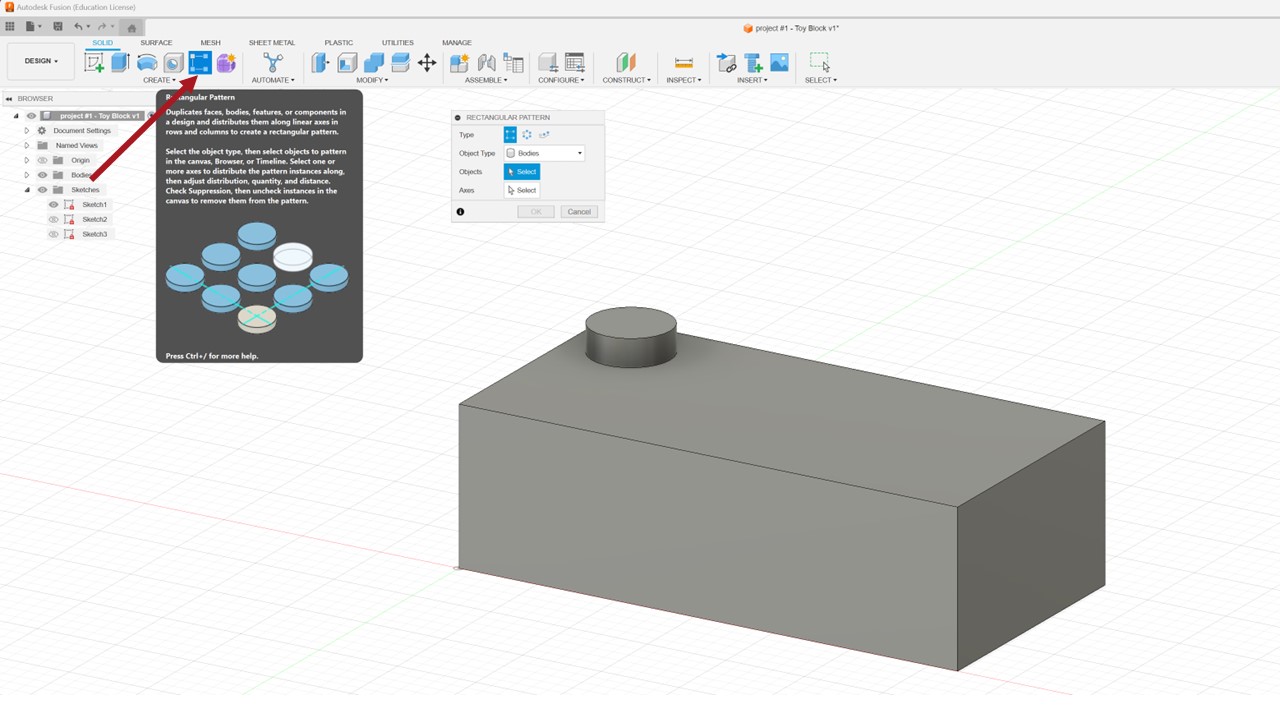
Task: Choose pattern on path Type icon
Action: tap(544, 134)
